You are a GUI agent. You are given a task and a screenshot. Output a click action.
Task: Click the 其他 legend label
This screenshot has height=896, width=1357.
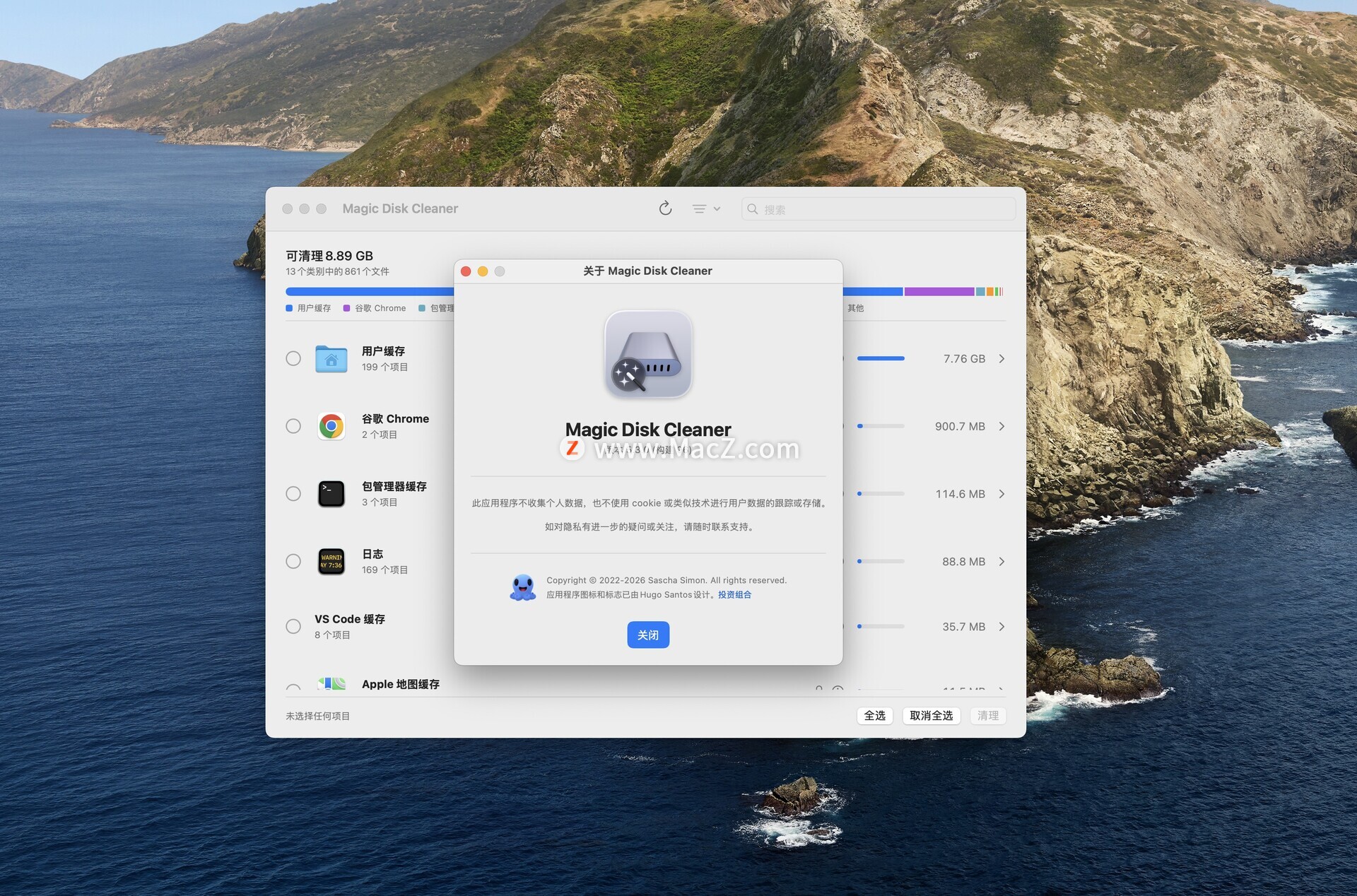(855, 308)
